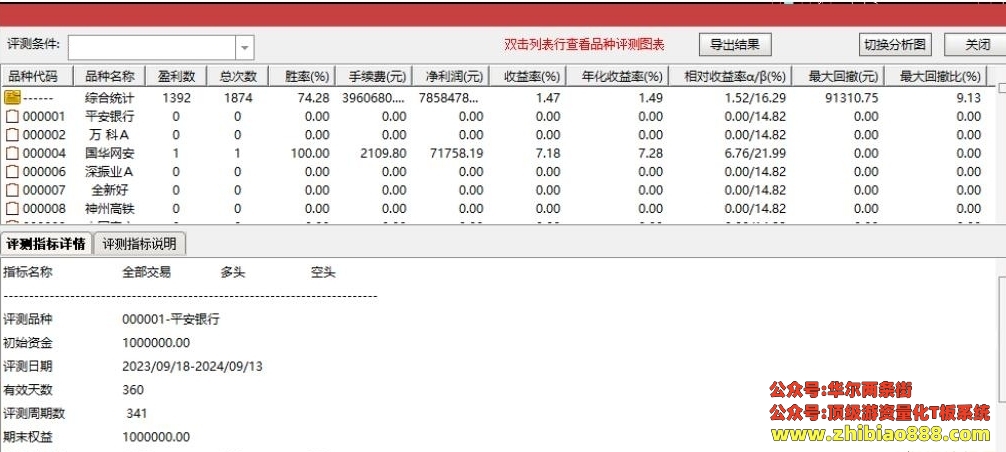Sort by 盈利数 column header
Viewport: 1006px width, 452px height.
[x=176, y=76]
